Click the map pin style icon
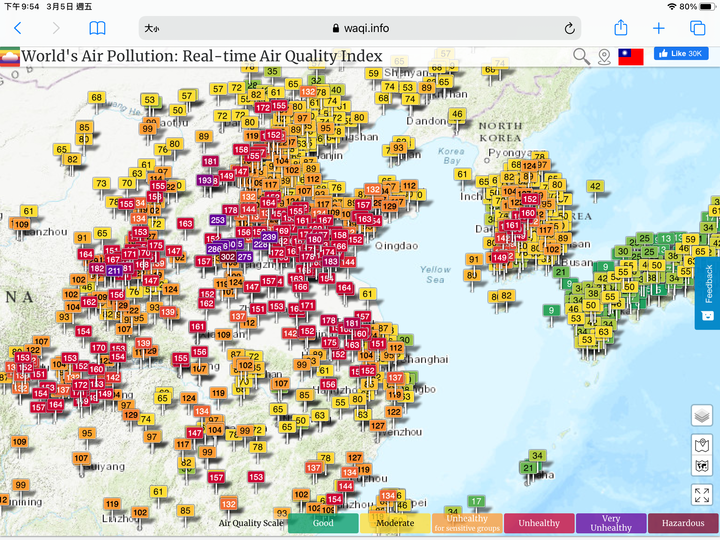720x540 pixels. click(x=702, y=445)
